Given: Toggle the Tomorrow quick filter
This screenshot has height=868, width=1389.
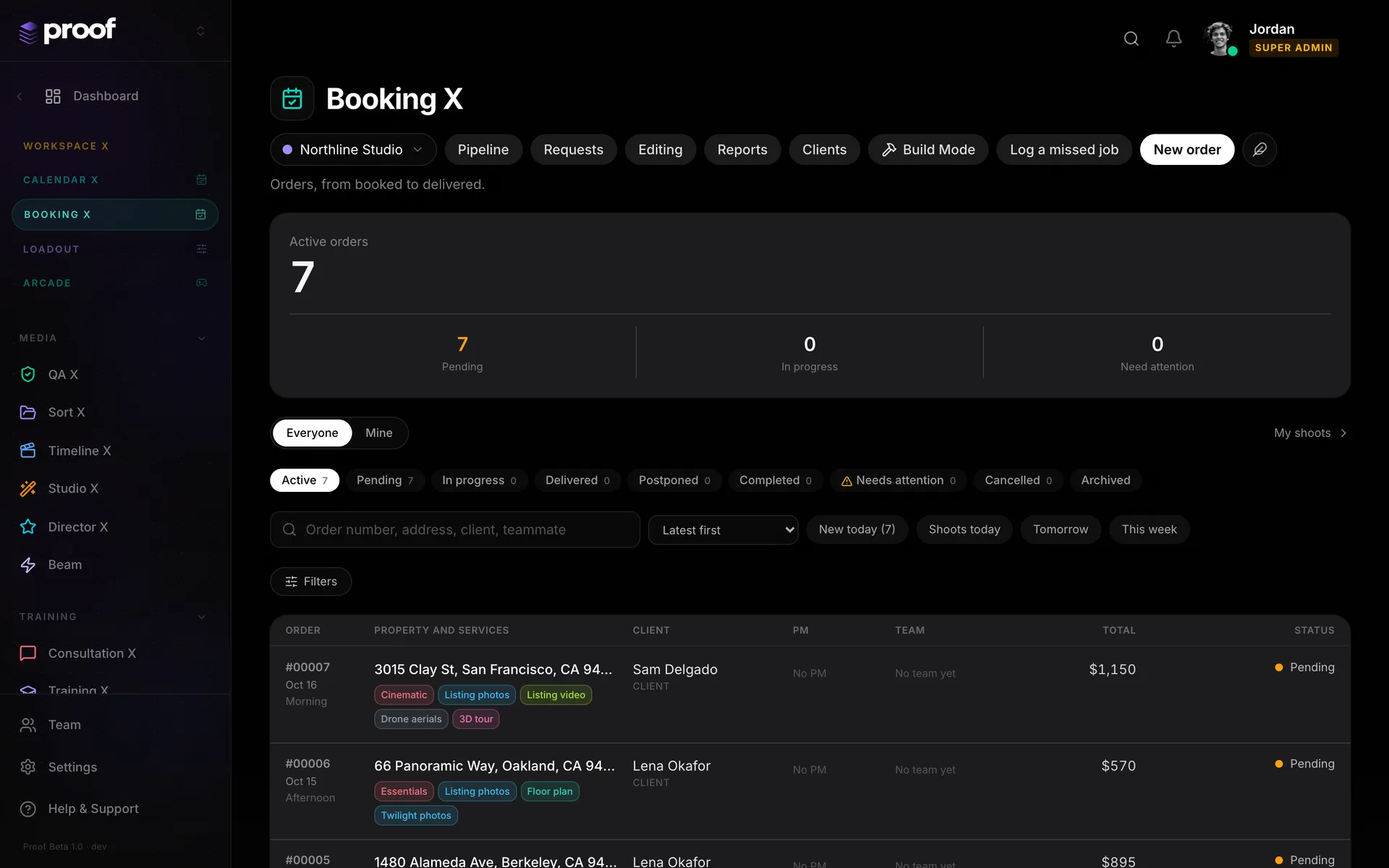Looking at the screenshot, I should coord(1061,529).
